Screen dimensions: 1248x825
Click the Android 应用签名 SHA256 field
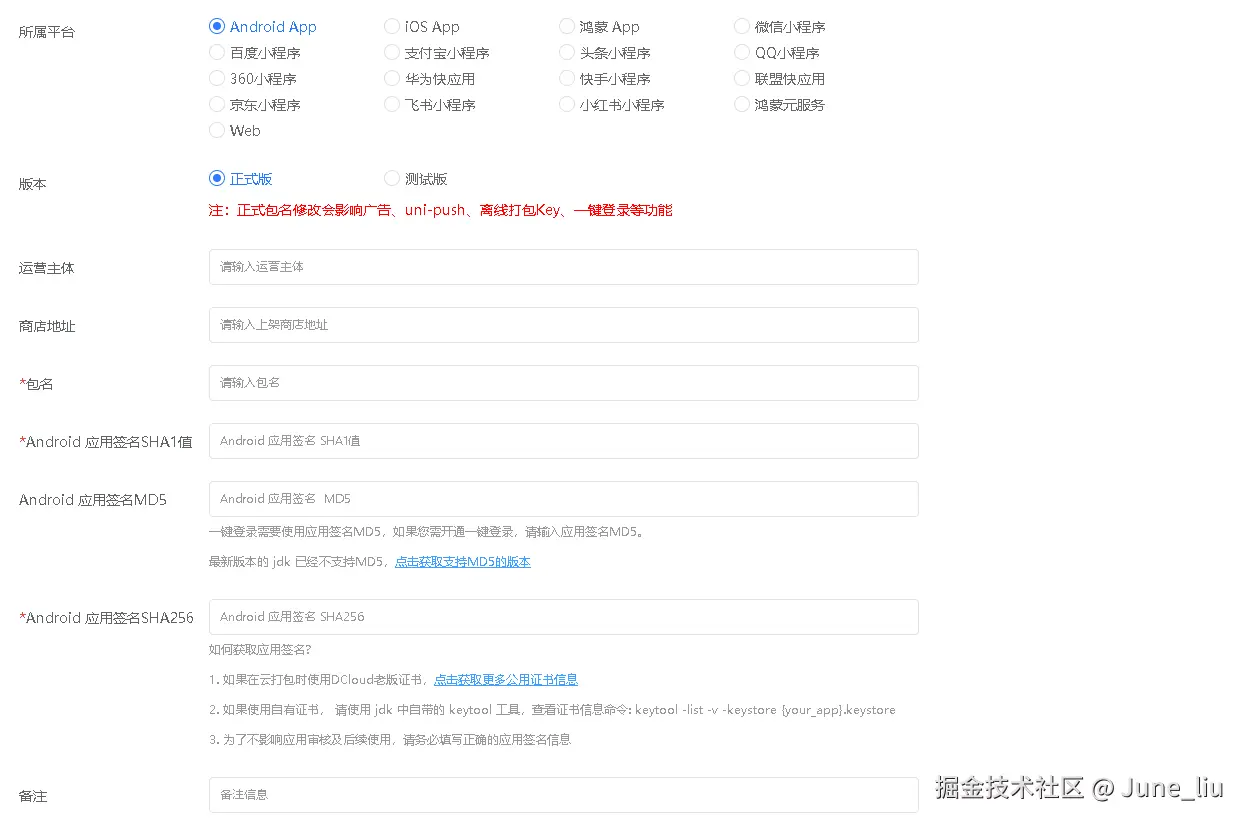pyautogui.click(x=563, y=617)
